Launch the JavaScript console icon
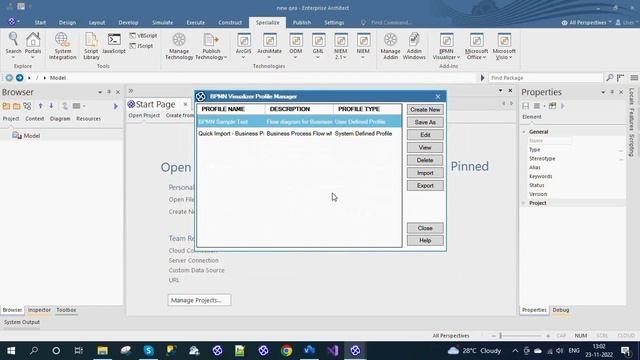640x360 pixels. click(113, 43)
